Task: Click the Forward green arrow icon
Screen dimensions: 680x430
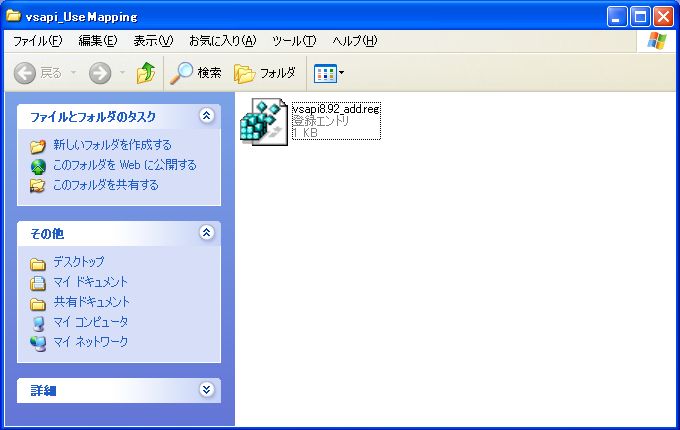Action: pos(100,73)
